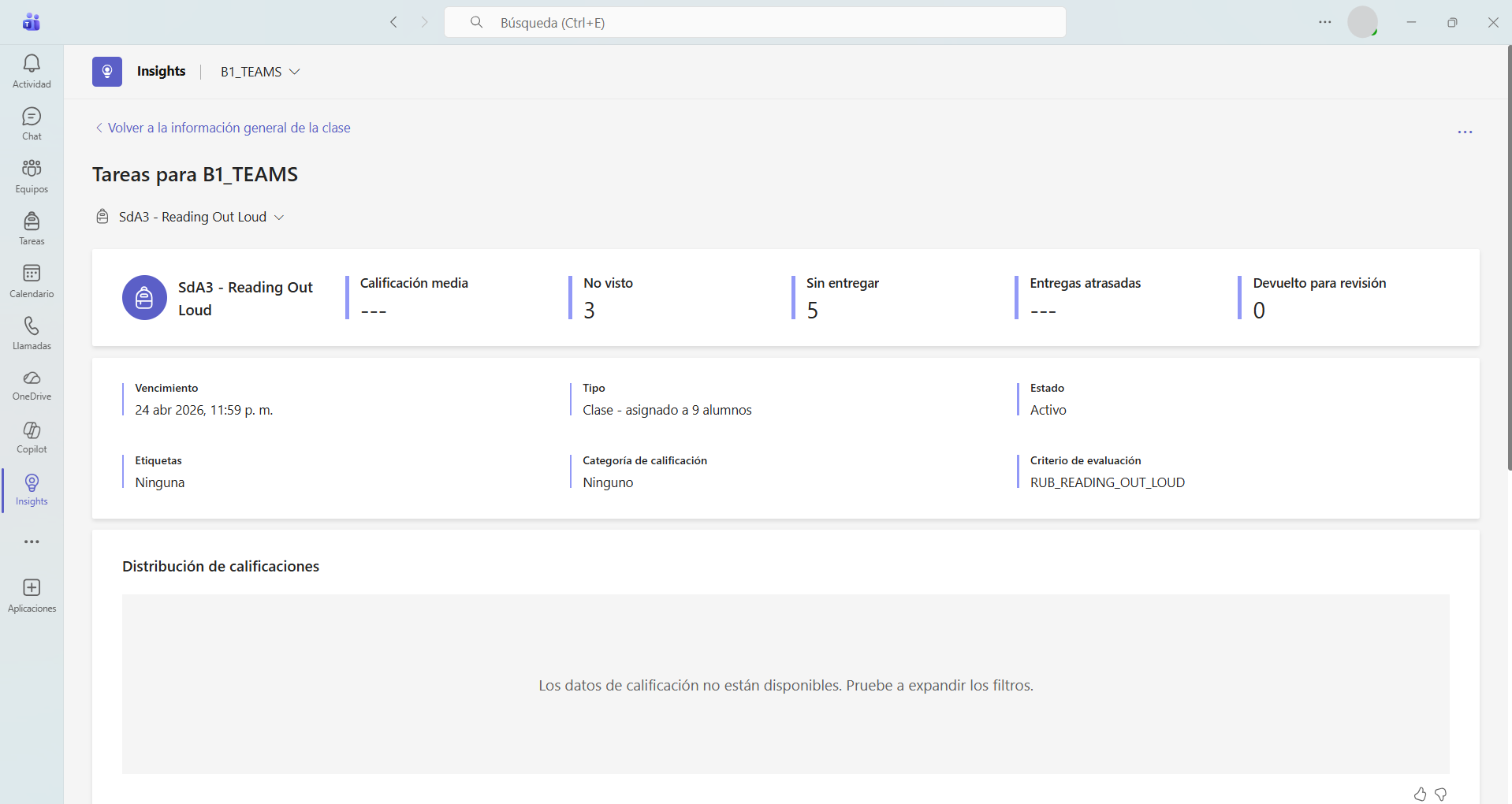Restore down the Teams window
This screenshot has width=1512, height=804.
[1452, 22]
